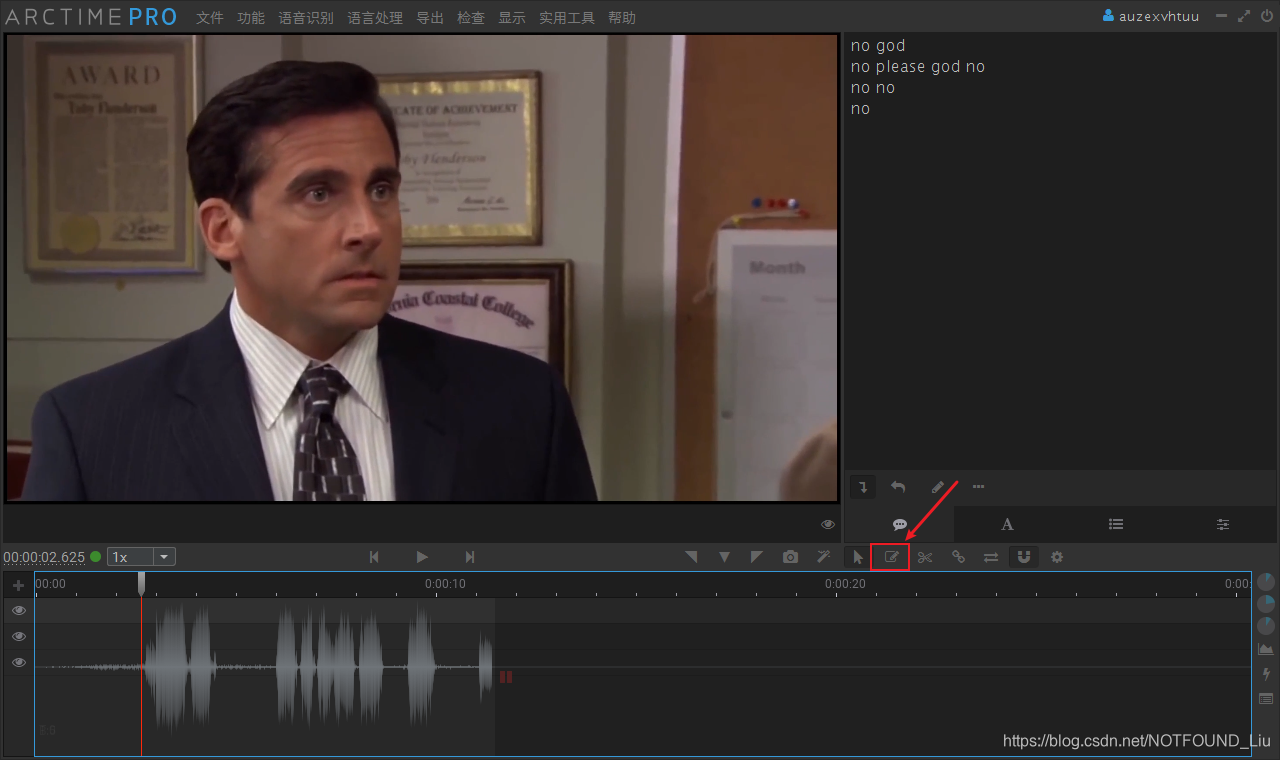This screenshot has height=760, width=1280.
Task: Click the undo arrow under text panel
Action: (898, 487)
